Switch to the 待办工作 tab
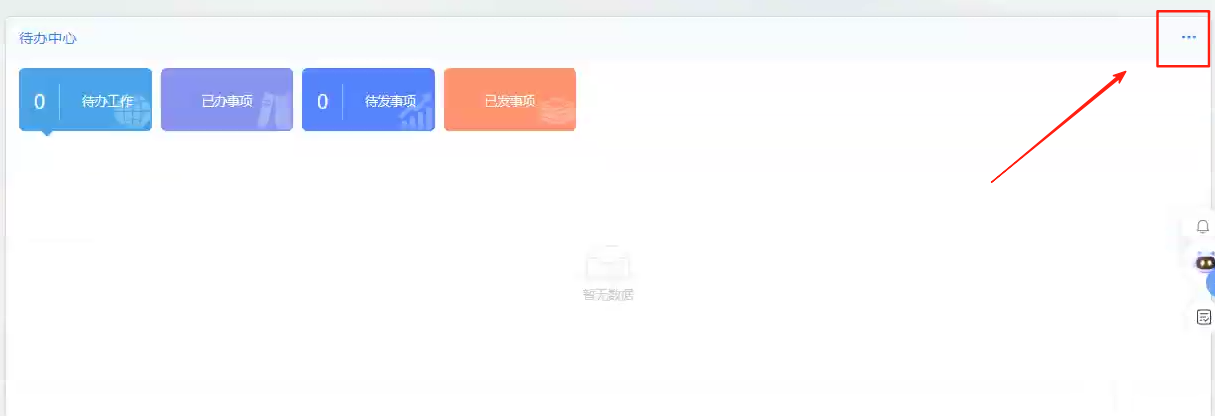The height and width of the screenshot is (416, 1215). pos(86,100)
